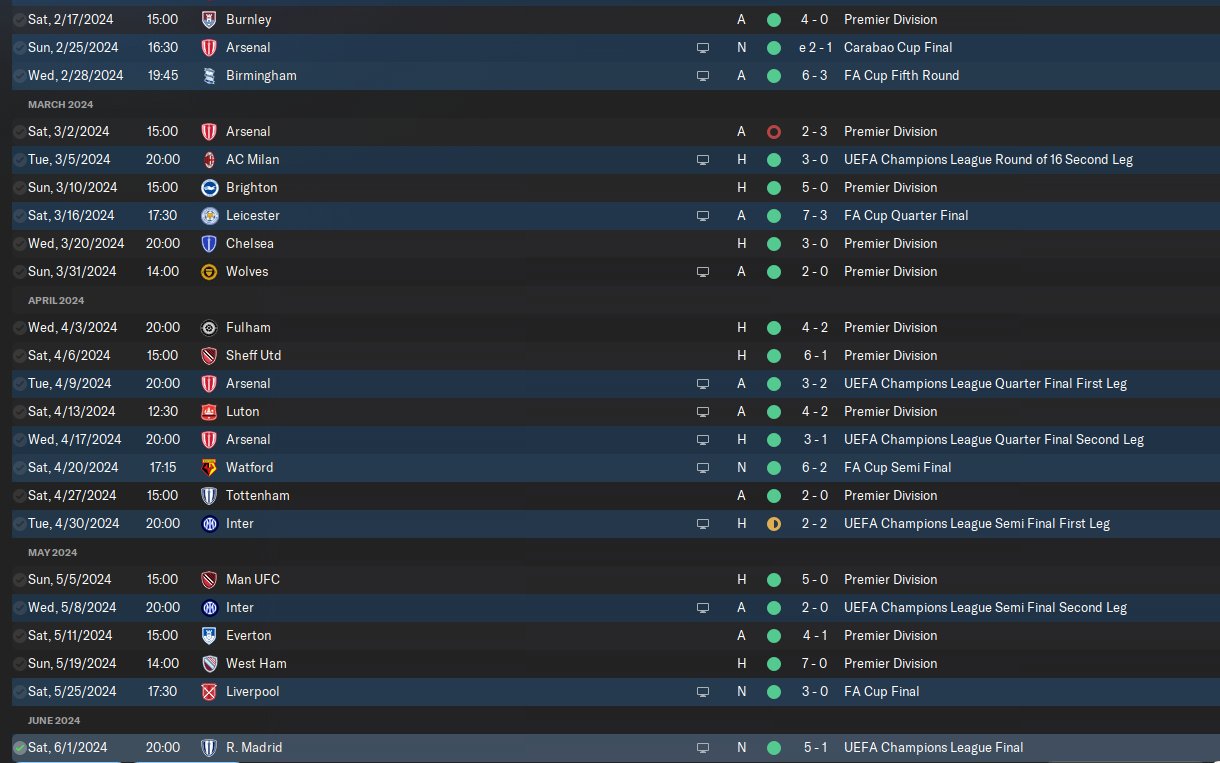
Task: Click the AC Milan club crest
Action: (x=209, y=159)
